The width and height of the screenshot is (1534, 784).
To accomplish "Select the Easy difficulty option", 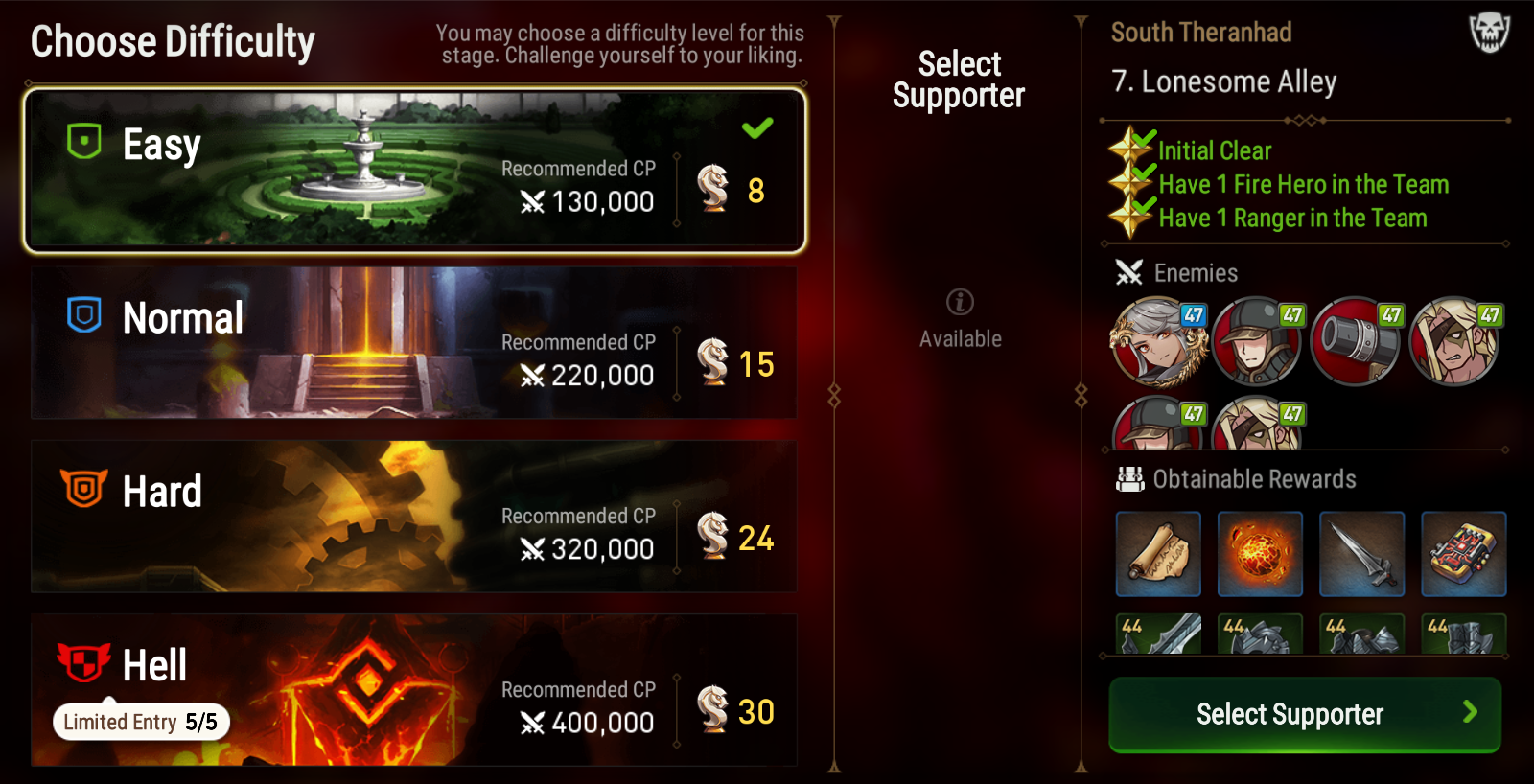I will pos(414,171).
